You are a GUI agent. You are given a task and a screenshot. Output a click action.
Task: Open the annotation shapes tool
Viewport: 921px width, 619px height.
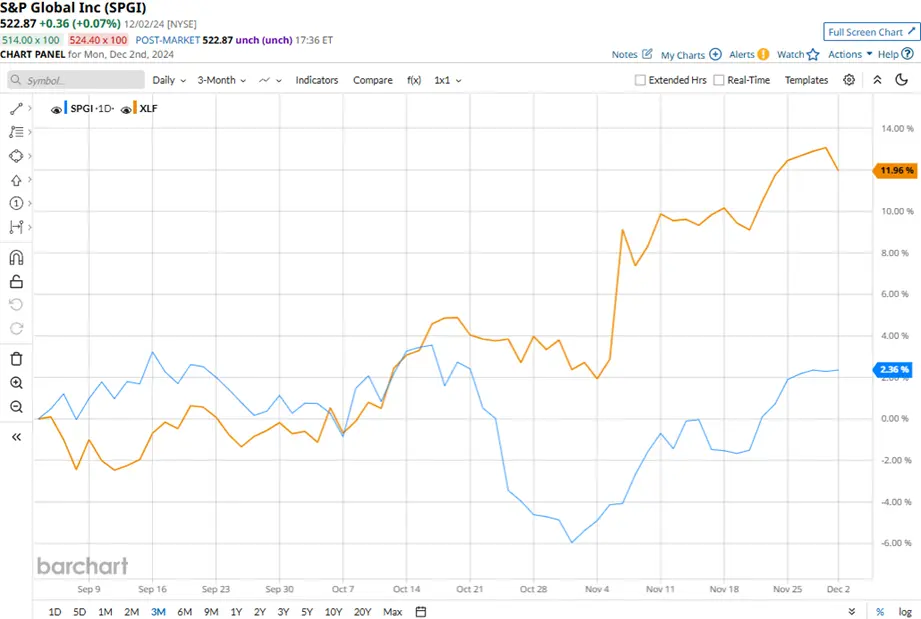[x=14, y=156]
